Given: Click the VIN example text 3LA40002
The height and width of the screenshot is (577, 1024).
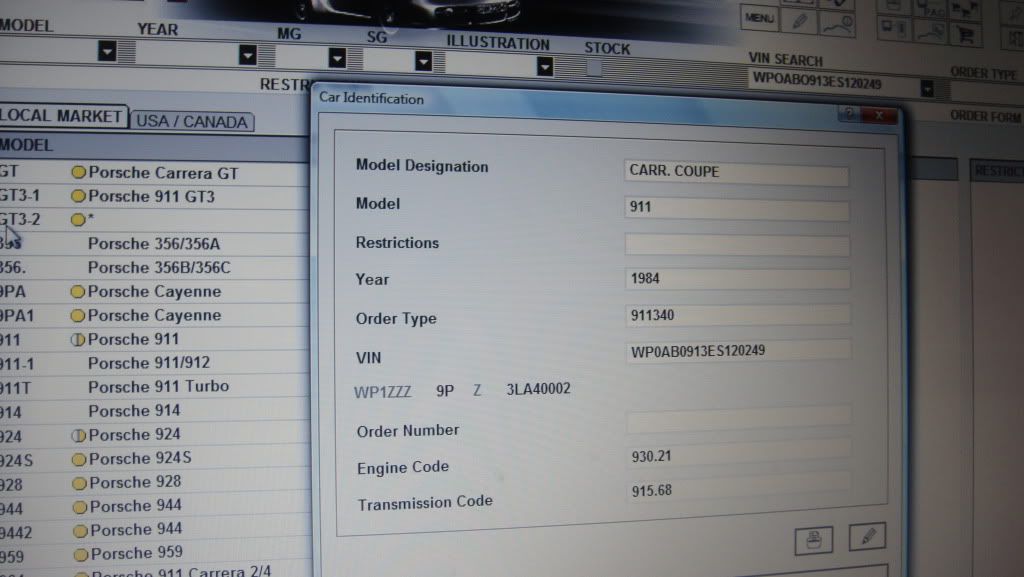Looking at the screenshot, I should tap(538, 389).
